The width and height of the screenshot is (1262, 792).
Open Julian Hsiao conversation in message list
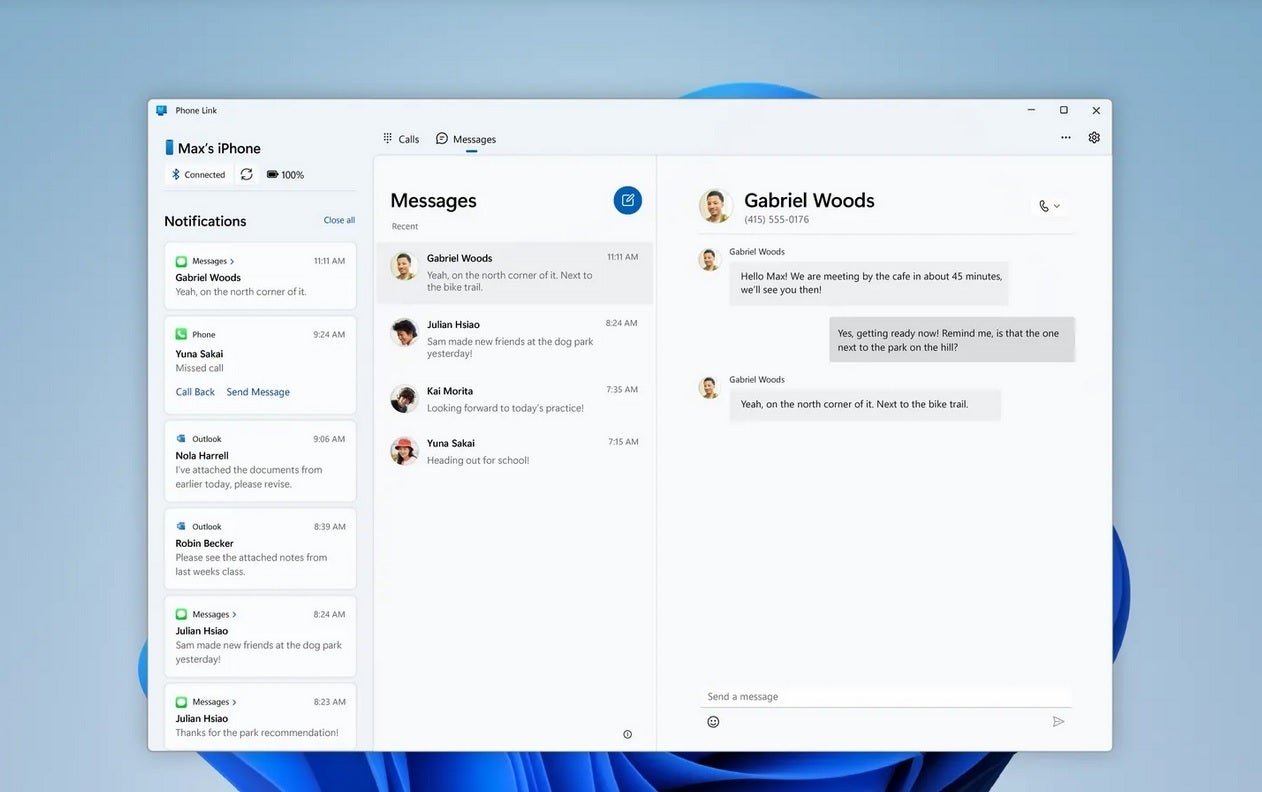pos(515,339)
